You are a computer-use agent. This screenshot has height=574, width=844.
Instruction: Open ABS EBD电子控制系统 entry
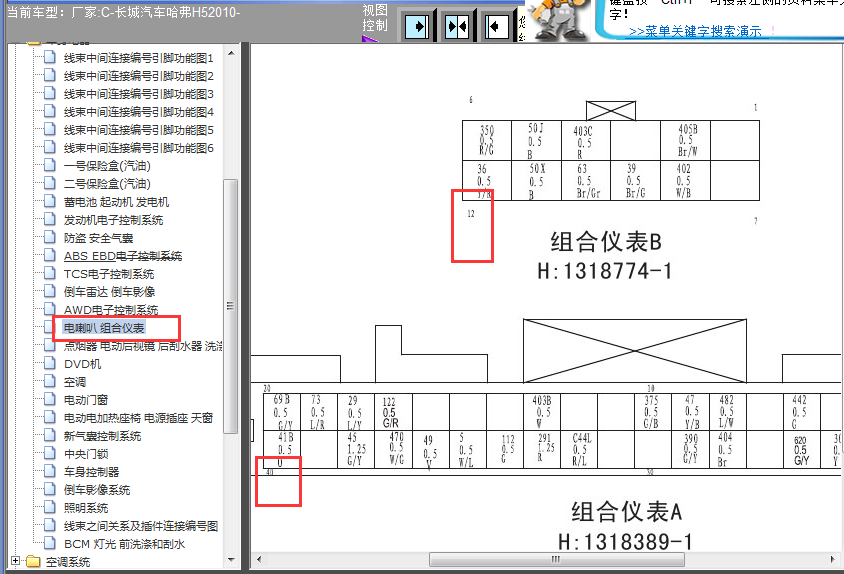tap(123, 256)
